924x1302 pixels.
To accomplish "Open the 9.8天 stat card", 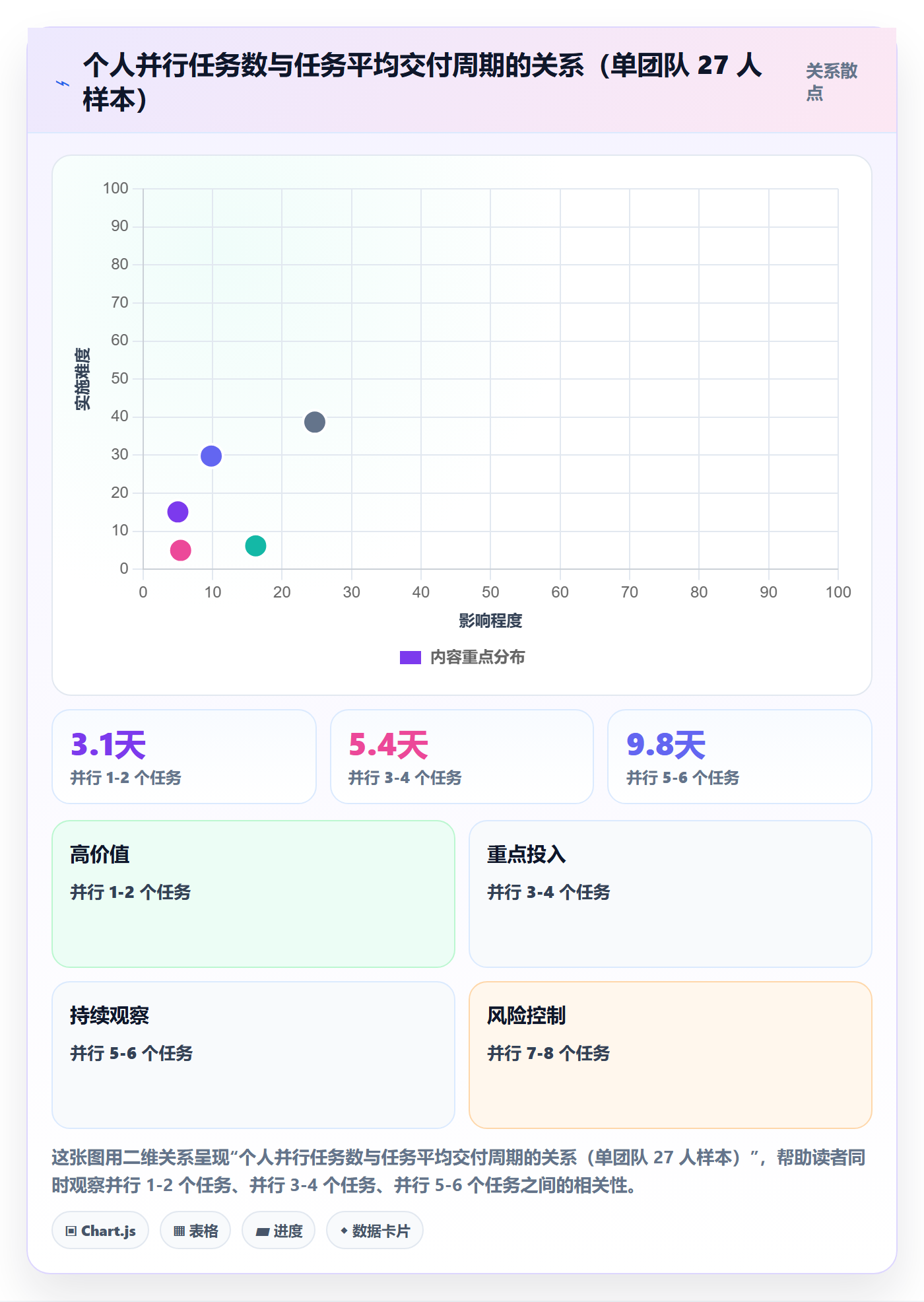I will coord(740,757).
